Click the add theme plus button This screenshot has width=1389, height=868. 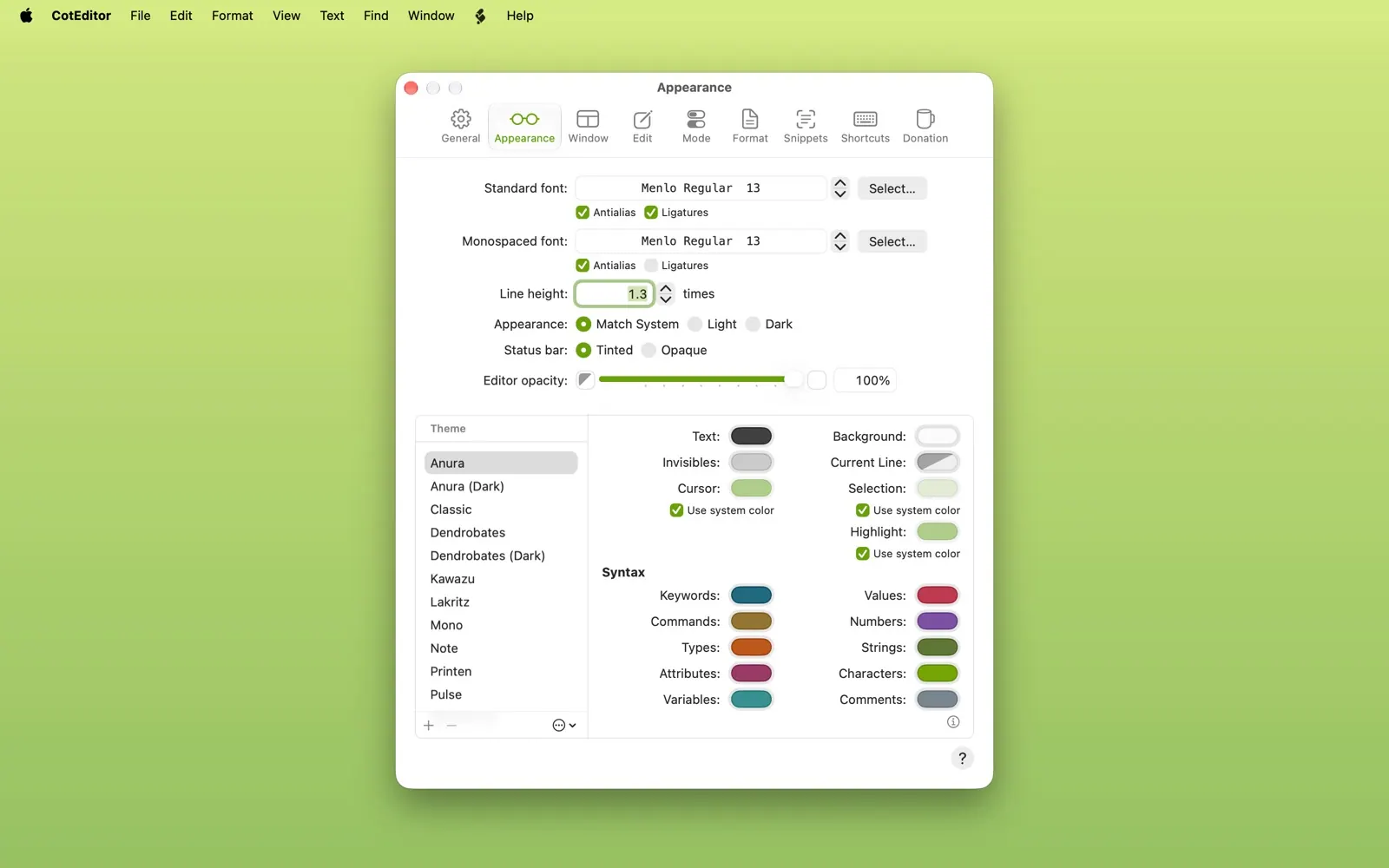click(x=429, y=726)
